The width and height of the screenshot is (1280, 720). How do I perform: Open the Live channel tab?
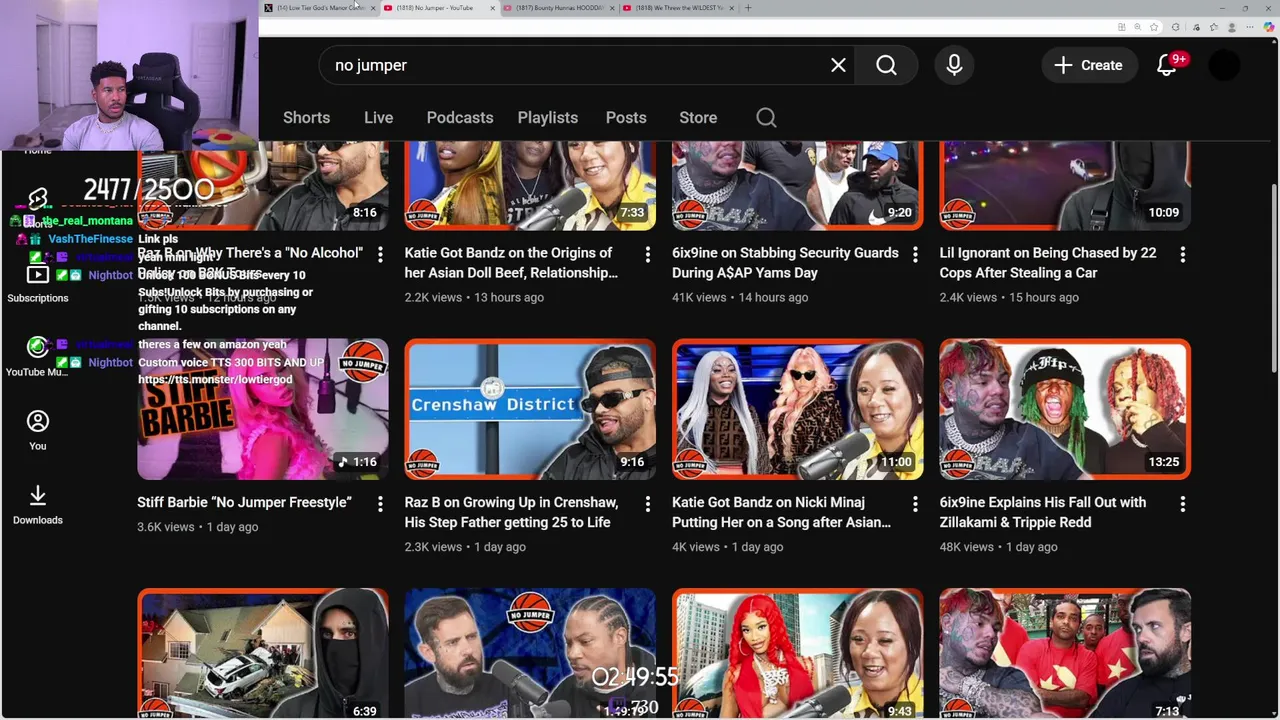(378, 118)
